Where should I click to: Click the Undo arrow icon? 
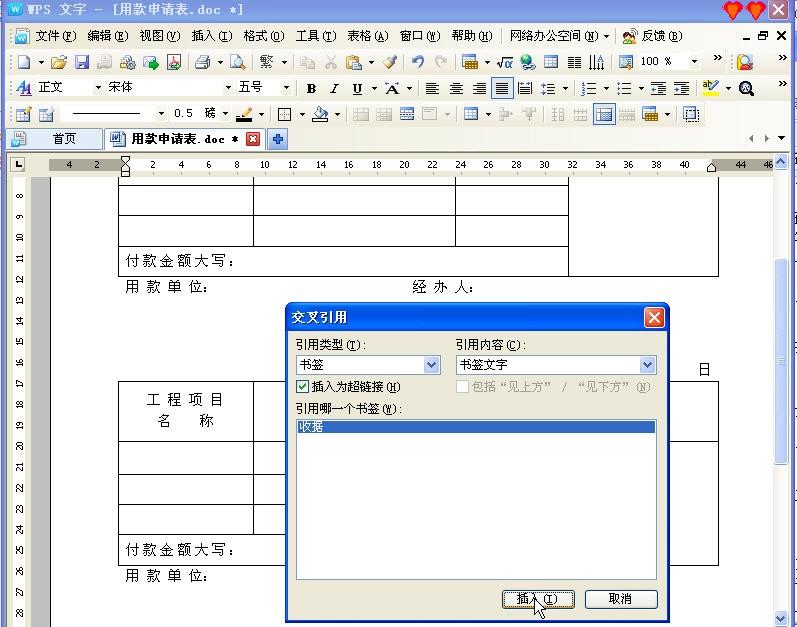pyautogui.click(x=418, y=62)
